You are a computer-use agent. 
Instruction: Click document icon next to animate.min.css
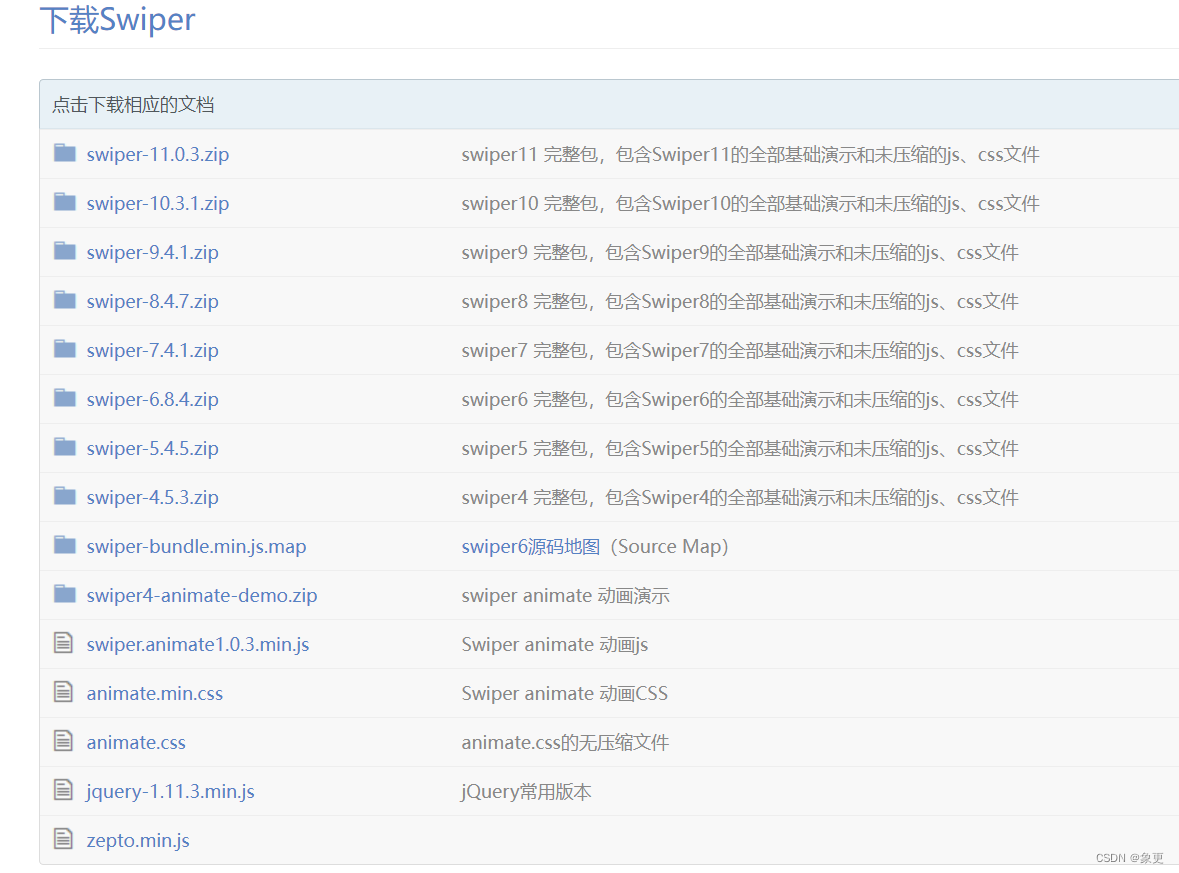tap(64, 692)
